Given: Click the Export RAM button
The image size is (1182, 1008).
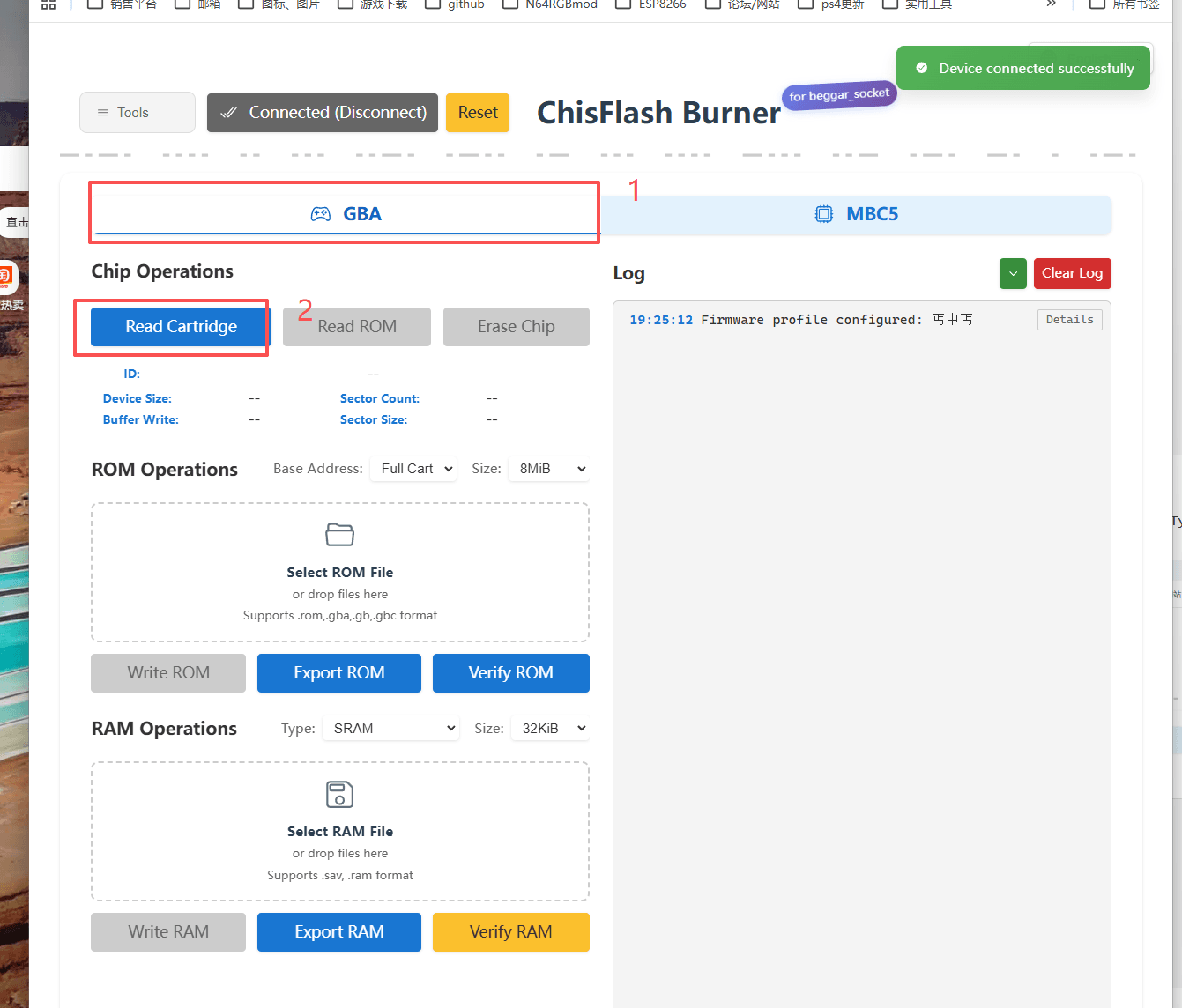Looking at the screenshot, I should 339,932.
